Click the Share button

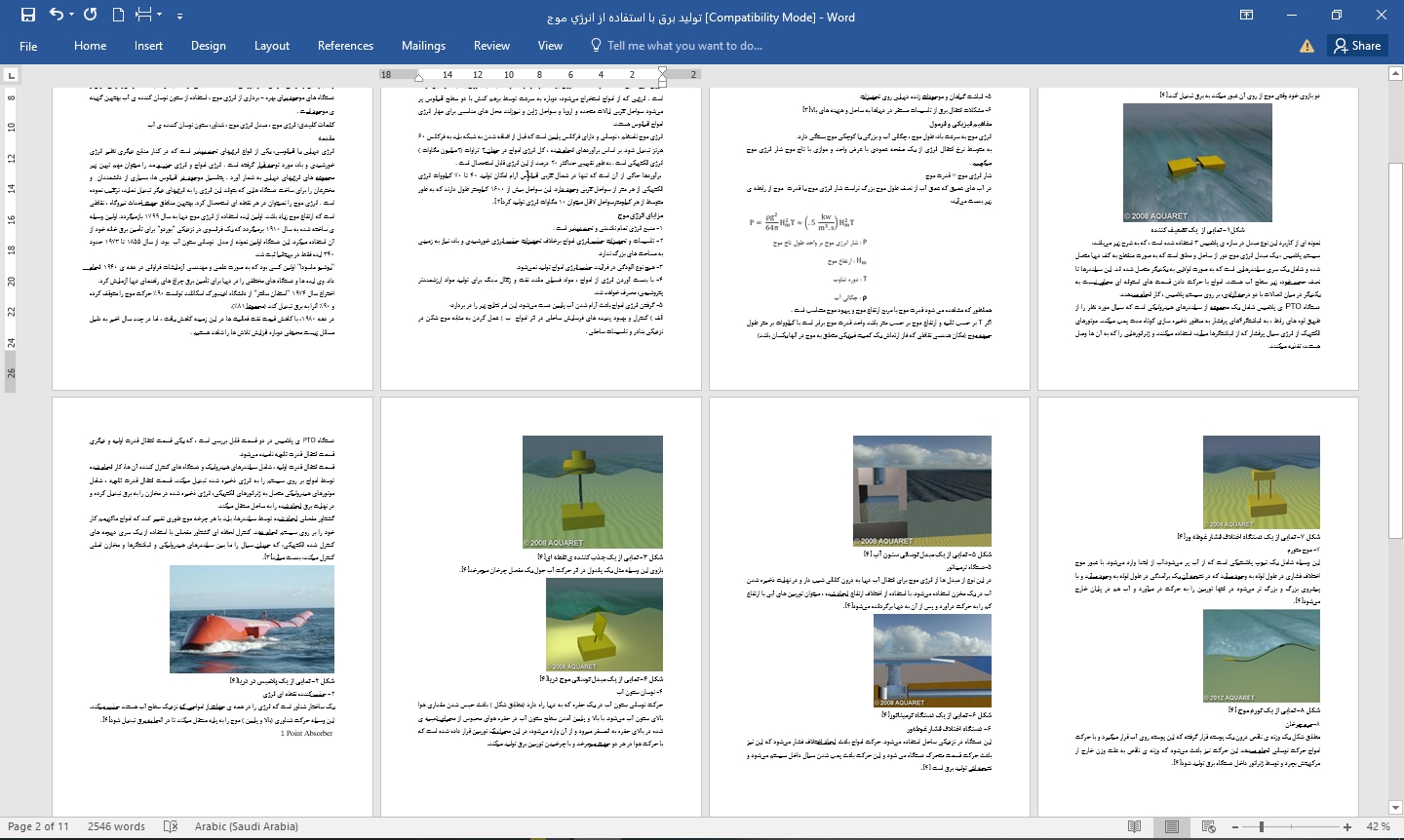[1357, 46]
